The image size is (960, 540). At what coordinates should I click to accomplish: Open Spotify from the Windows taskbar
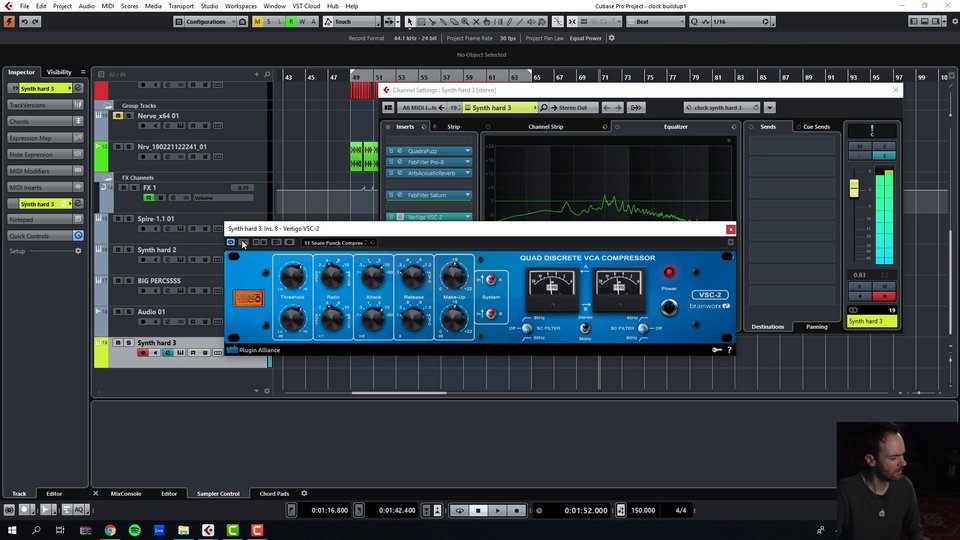(x=135, y=530)
